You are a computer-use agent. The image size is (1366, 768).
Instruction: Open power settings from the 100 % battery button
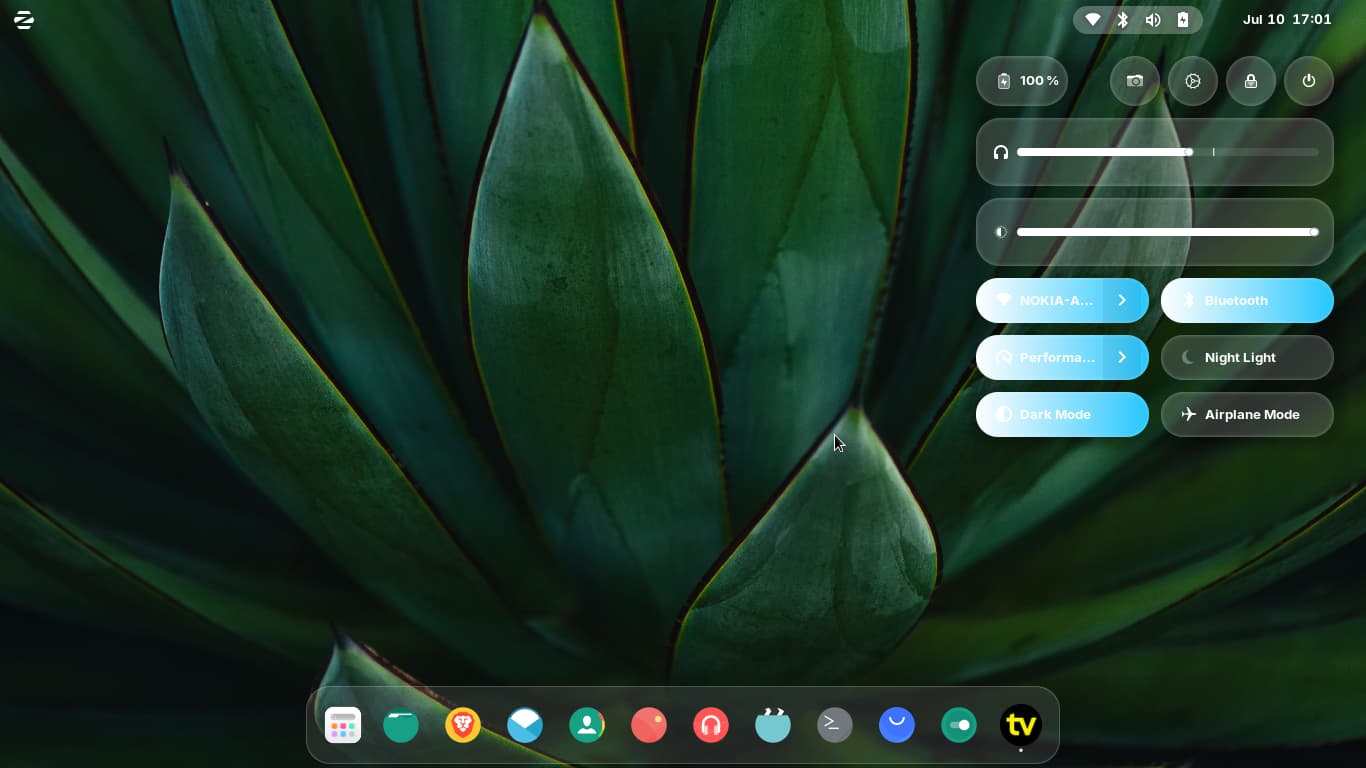click(1022, 81)
